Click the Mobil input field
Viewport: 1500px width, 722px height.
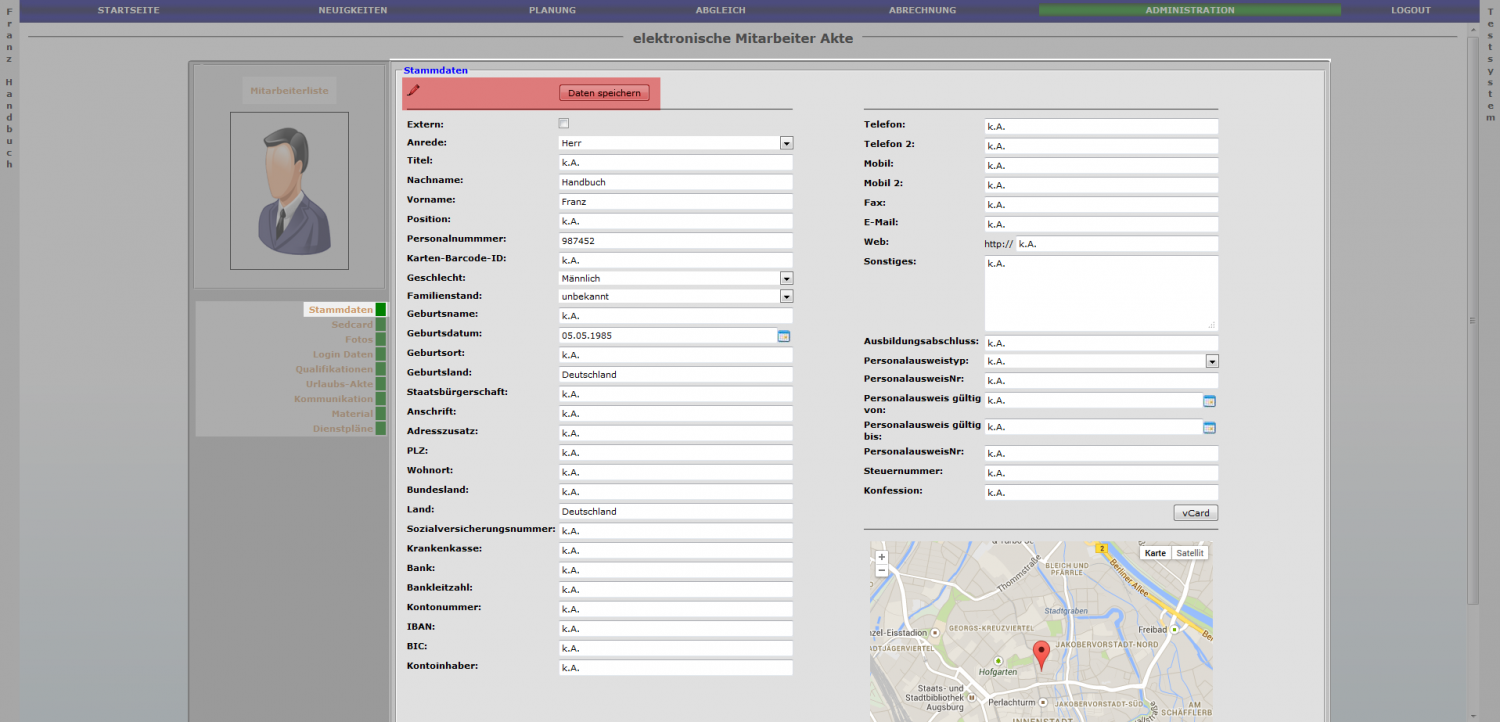point(1101,166)
